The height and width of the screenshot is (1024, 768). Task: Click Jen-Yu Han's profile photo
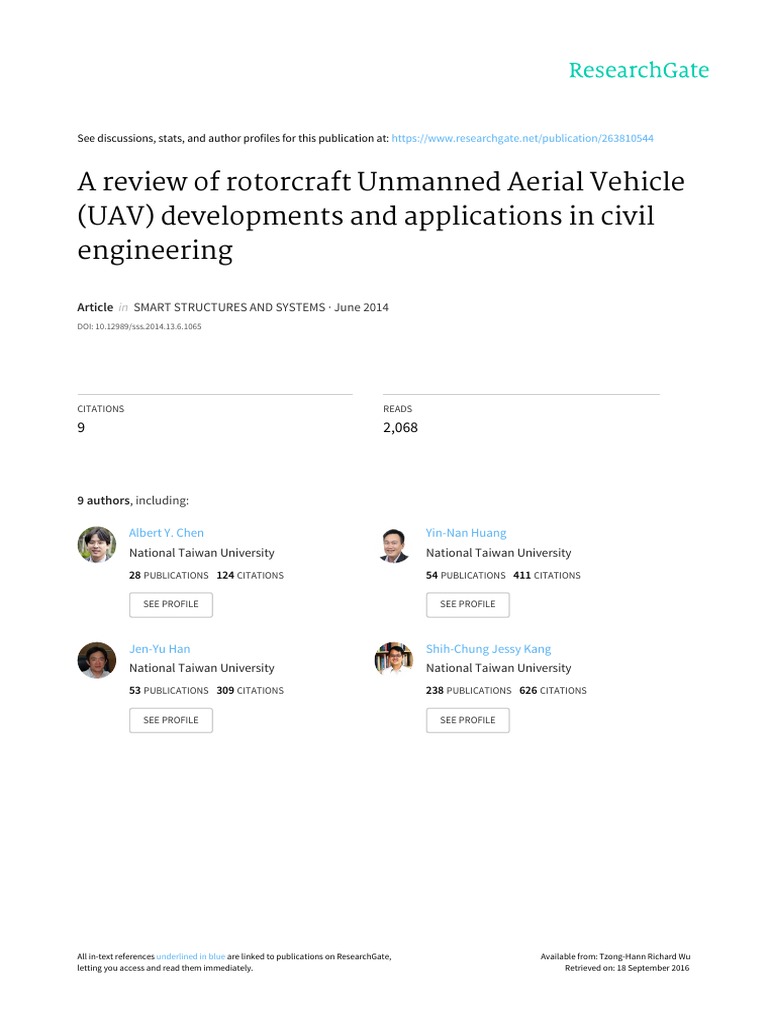97,660
